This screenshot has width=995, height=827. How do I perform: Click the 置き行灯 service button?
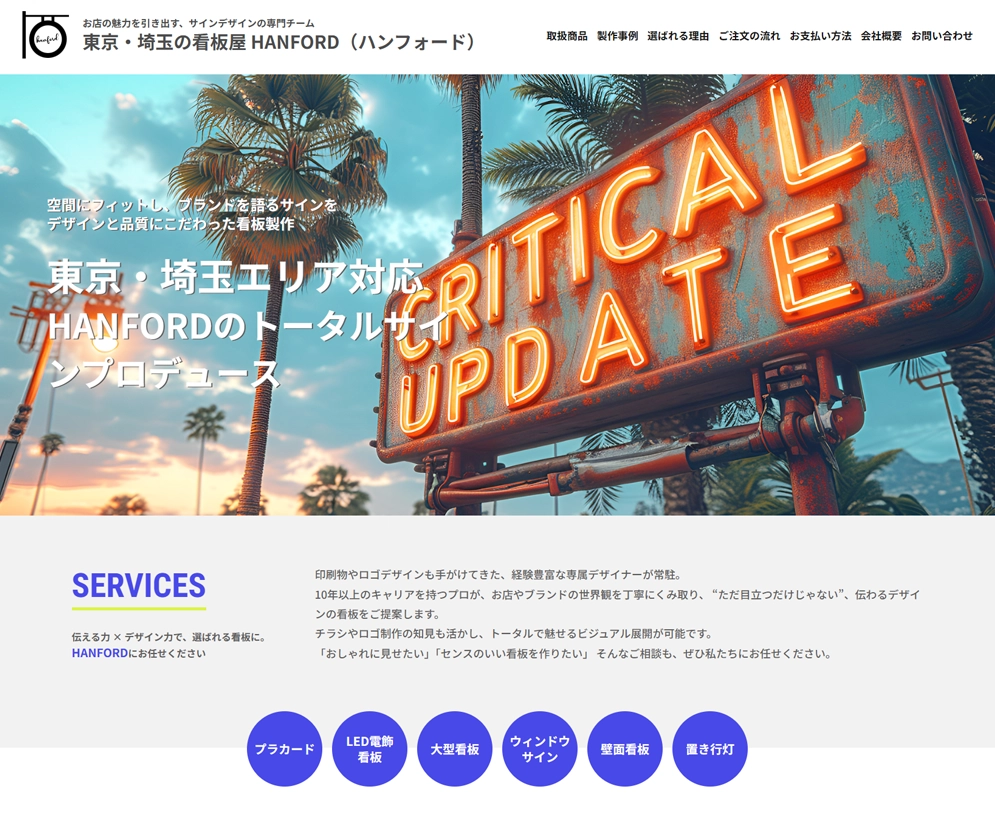click(x=710, y=749)
